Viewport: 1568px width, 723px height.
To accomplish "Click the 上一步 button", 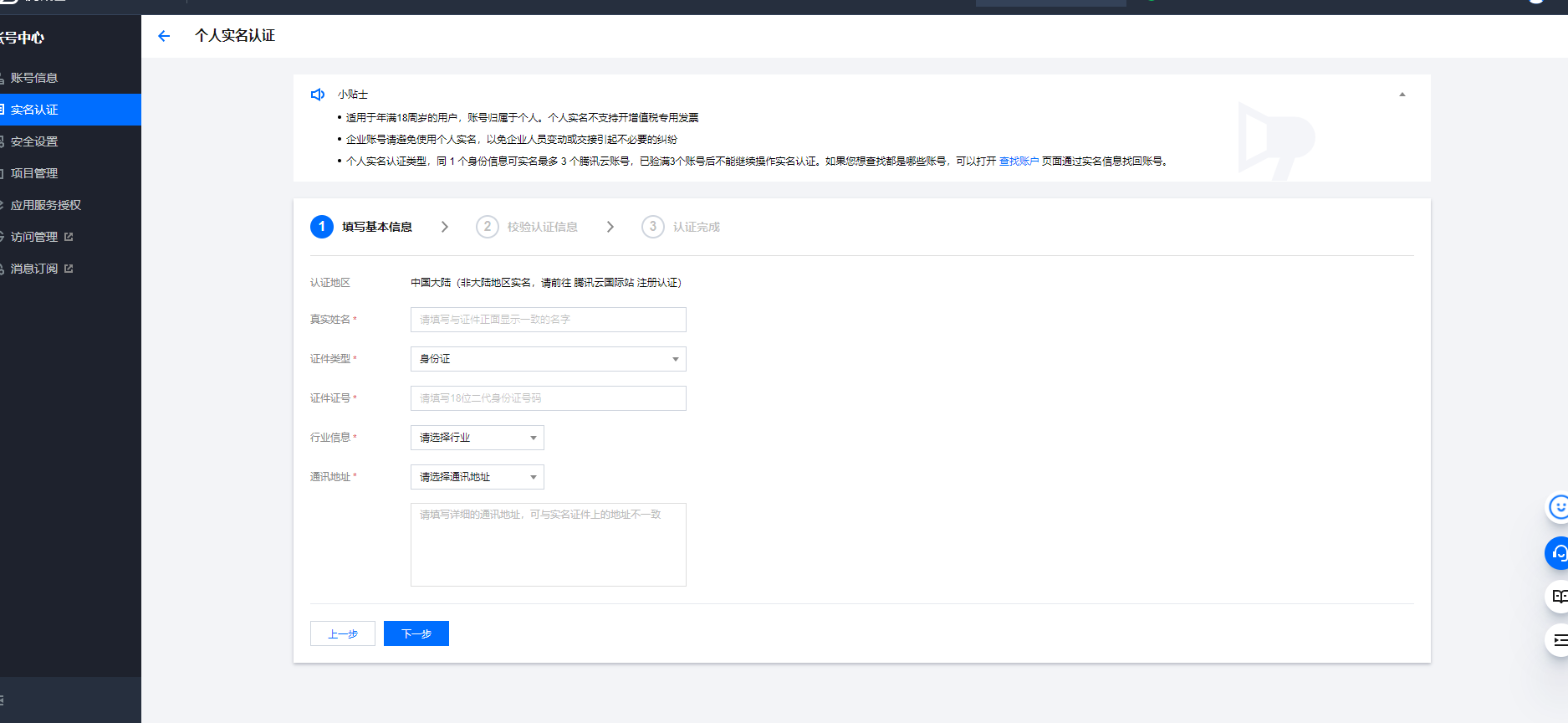I will [343, 633].
